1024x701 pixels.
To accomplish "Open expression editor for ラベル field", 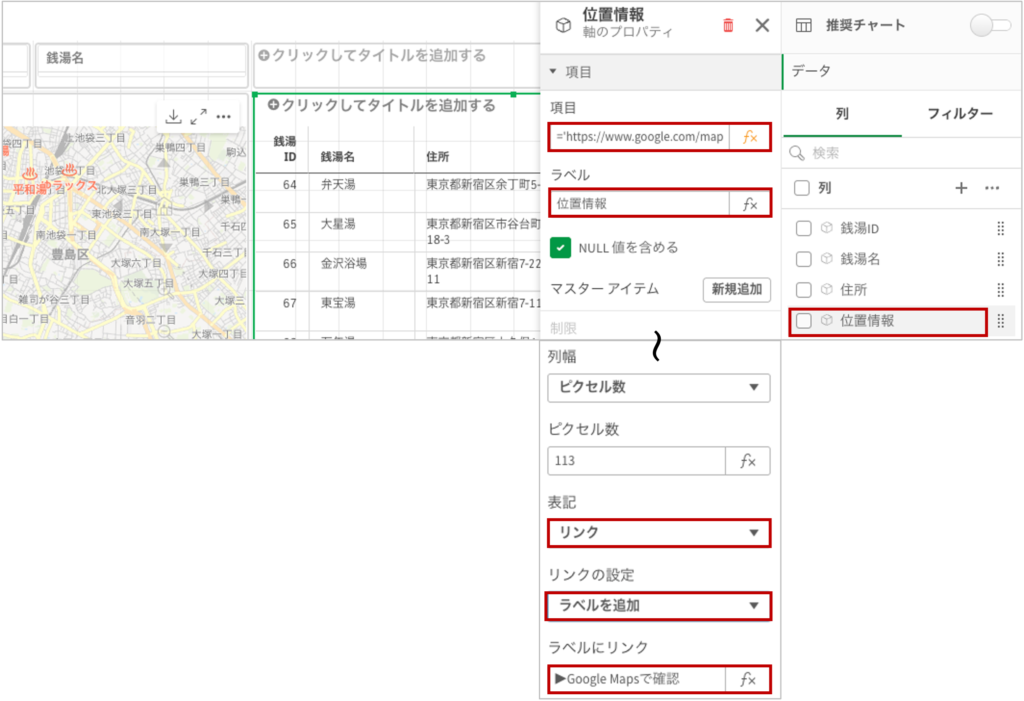I will tap(749, 204).
